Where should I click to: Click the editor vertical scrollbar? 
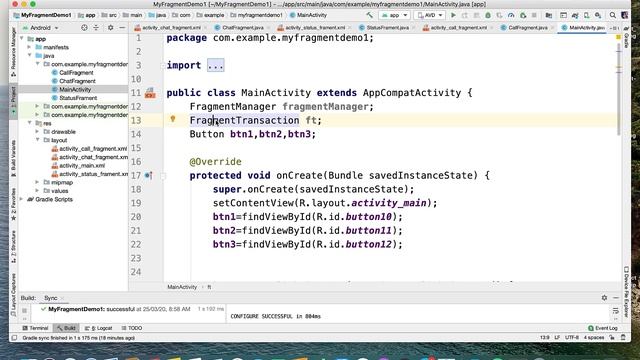click(x=619, y=90)
